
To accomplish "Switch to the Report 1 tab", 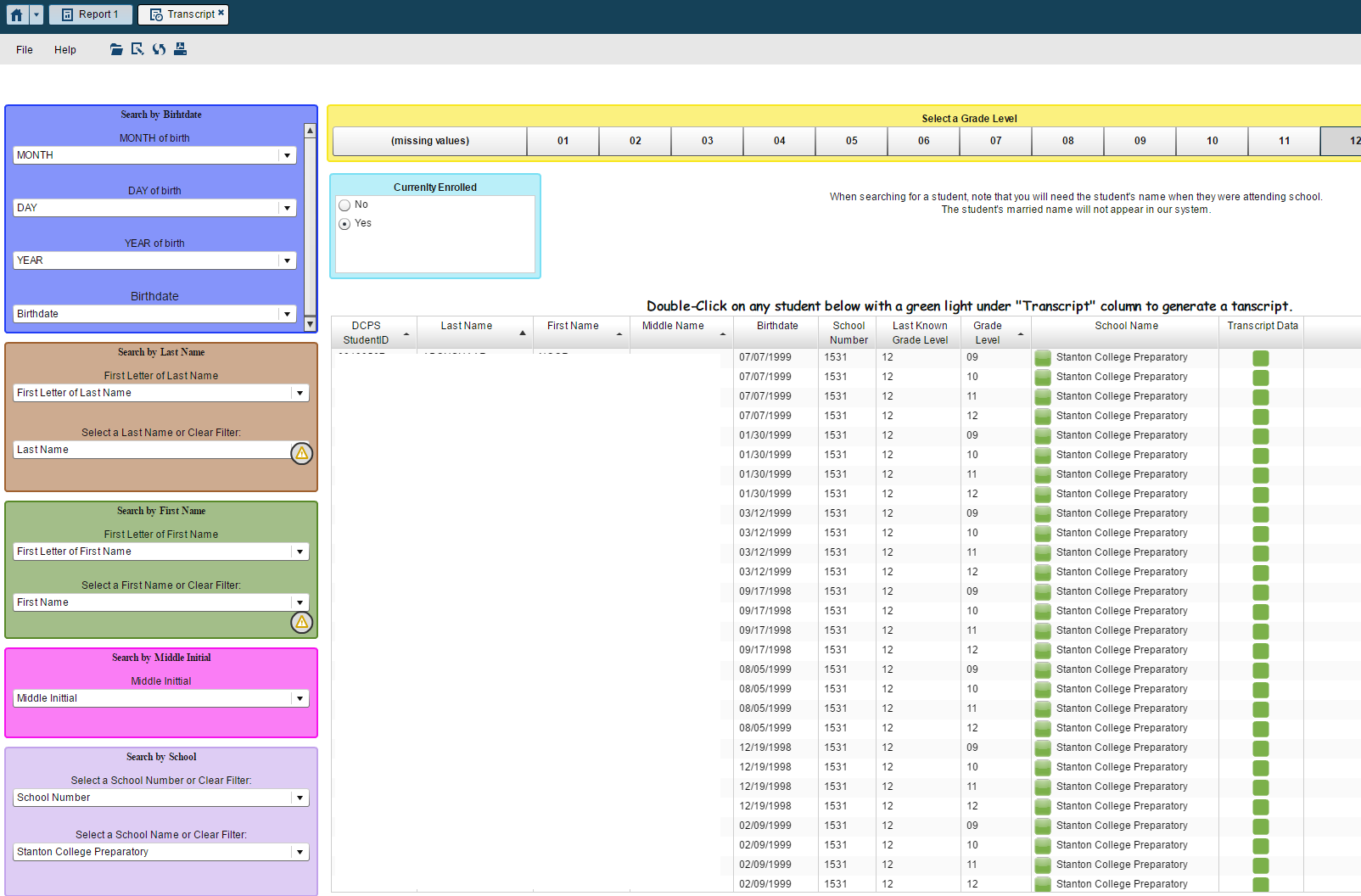I will pos(90,14).
